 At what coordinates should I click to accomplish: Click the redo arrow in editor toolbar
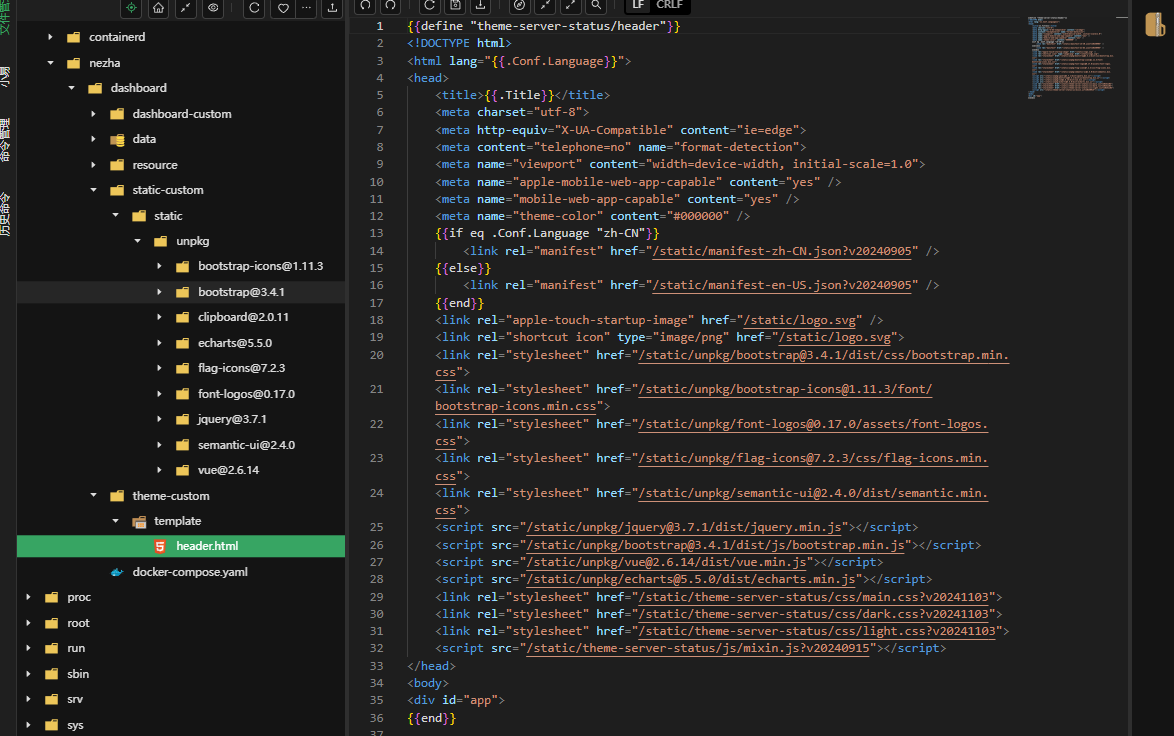(x=390, y=6)
